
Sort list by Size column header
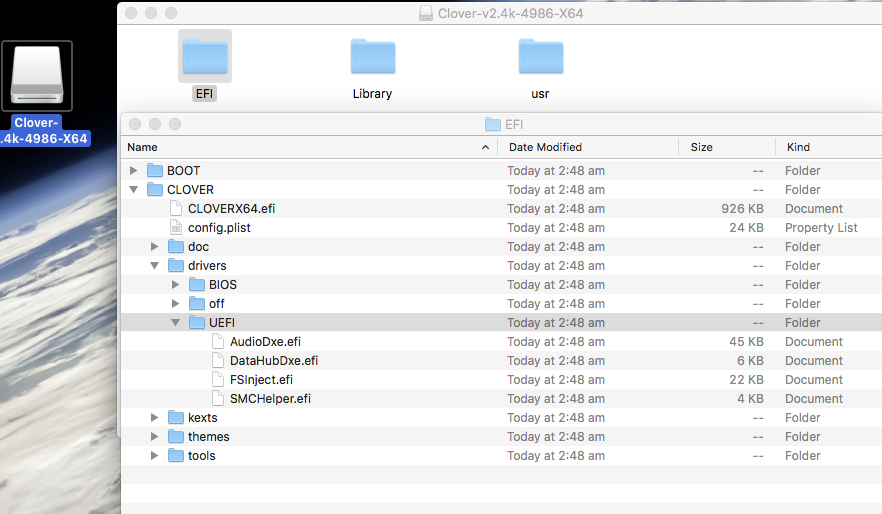click(x=727, y=147)
